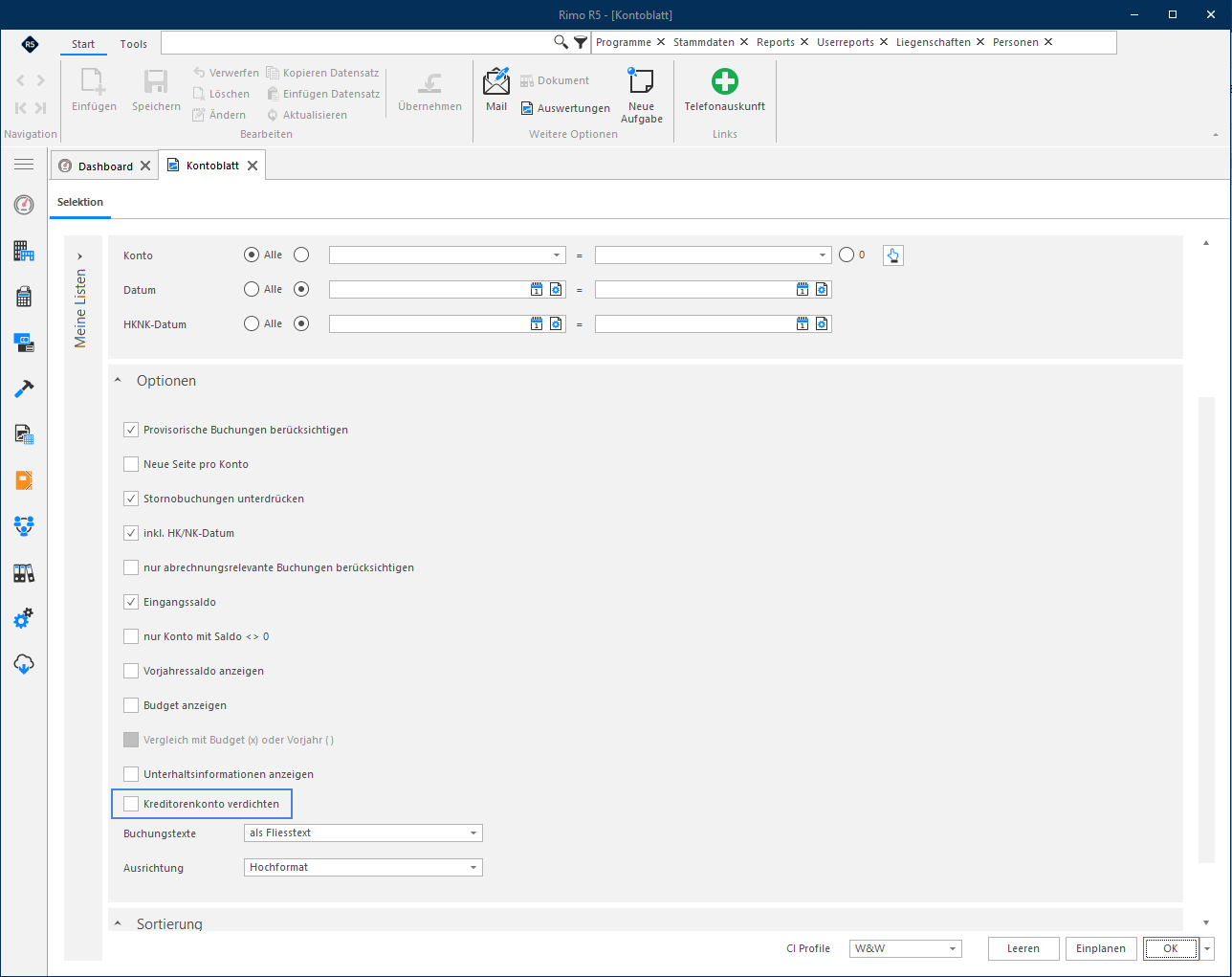The width and height of the screenshot is (1232, 977).
Task: Open the hamburger menu in sidebar
Action: click(24, 165)
